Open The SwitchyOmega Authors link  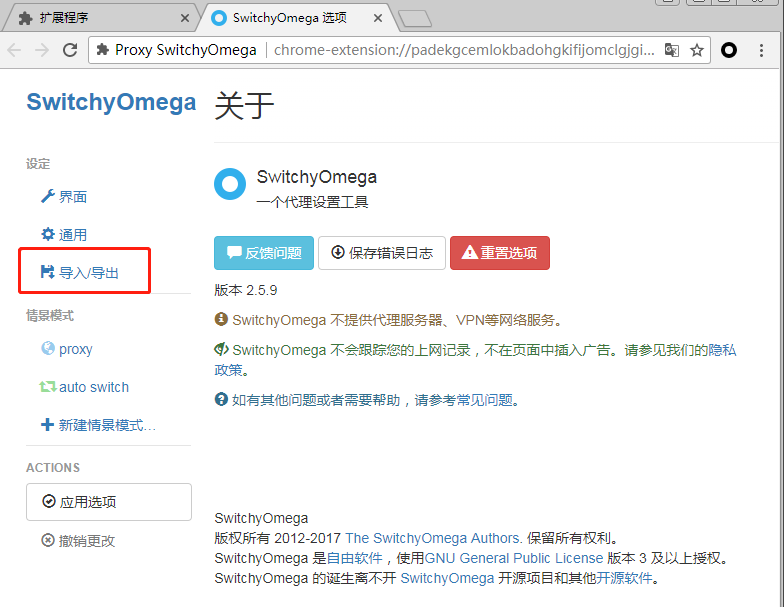(x=434, y=538)
